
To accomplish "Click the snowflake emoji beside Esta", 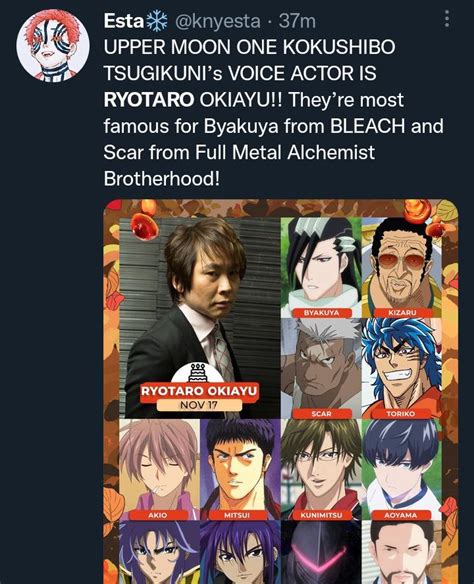I will (156, 20).
